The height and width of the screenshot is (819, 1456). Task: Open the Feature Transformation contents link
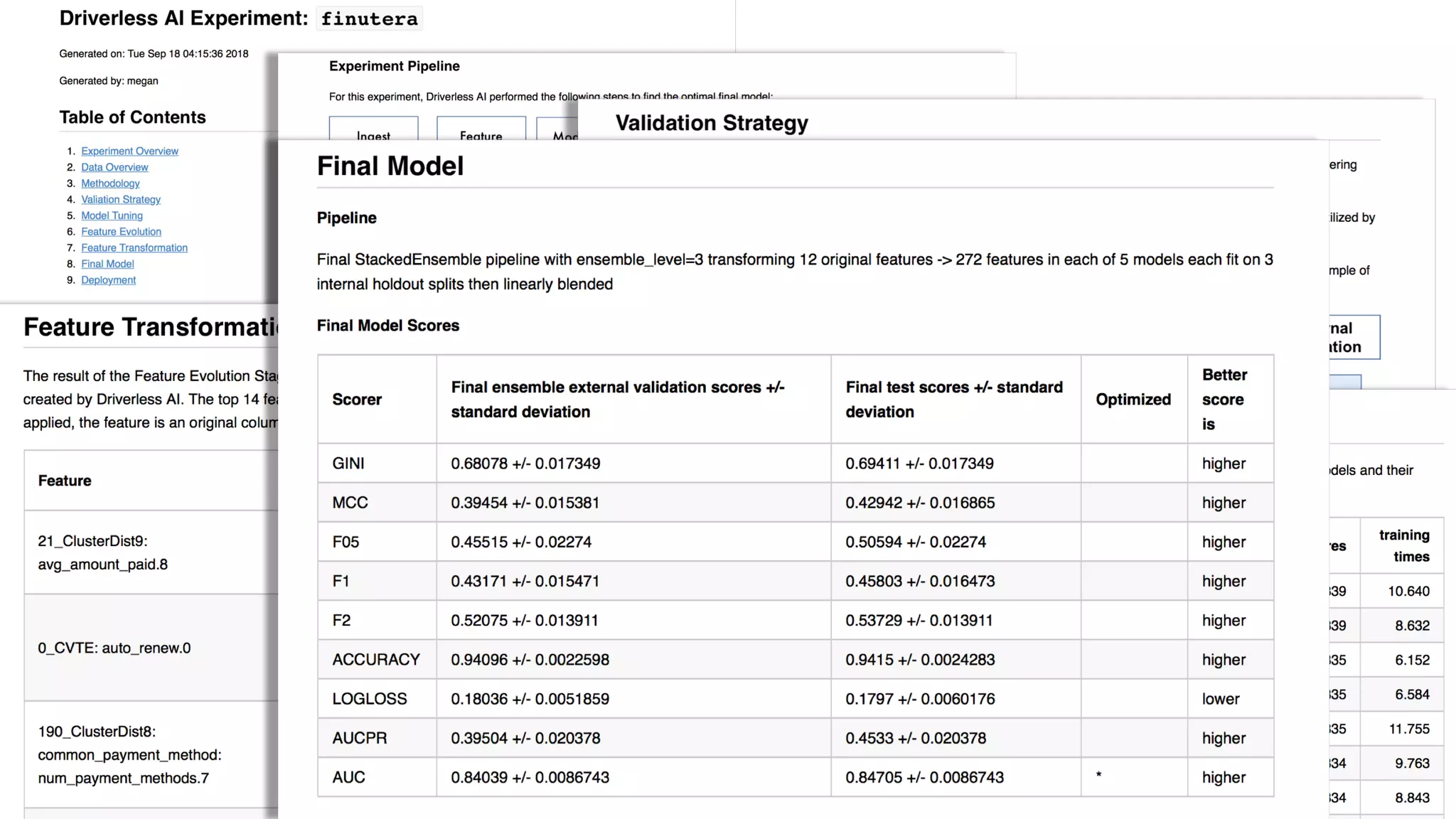[134, 248]
